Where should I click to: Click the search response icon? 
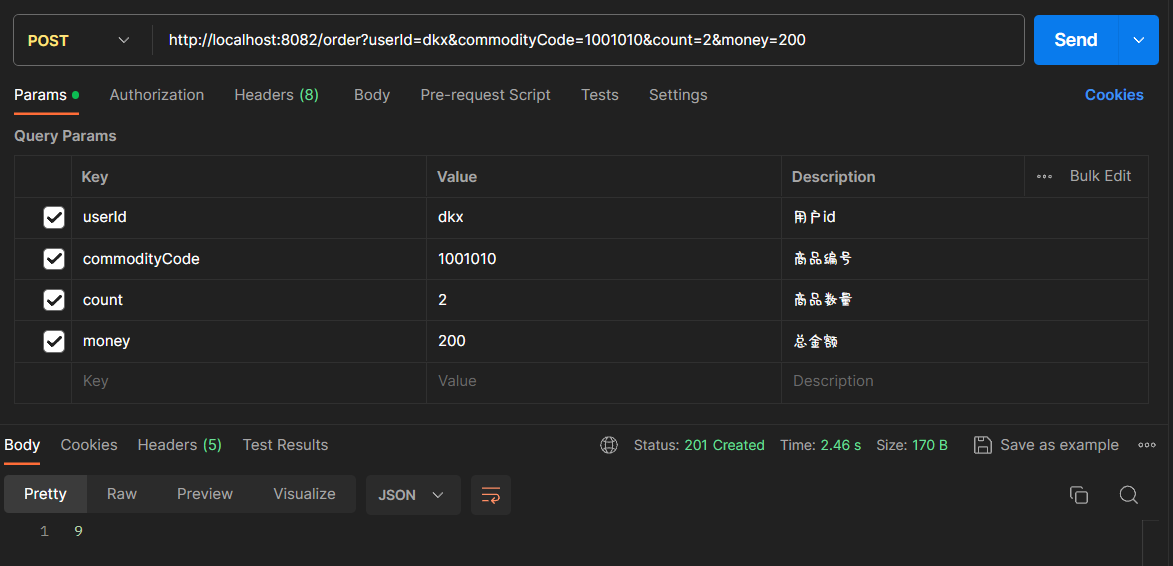[x=1128, y=494]
